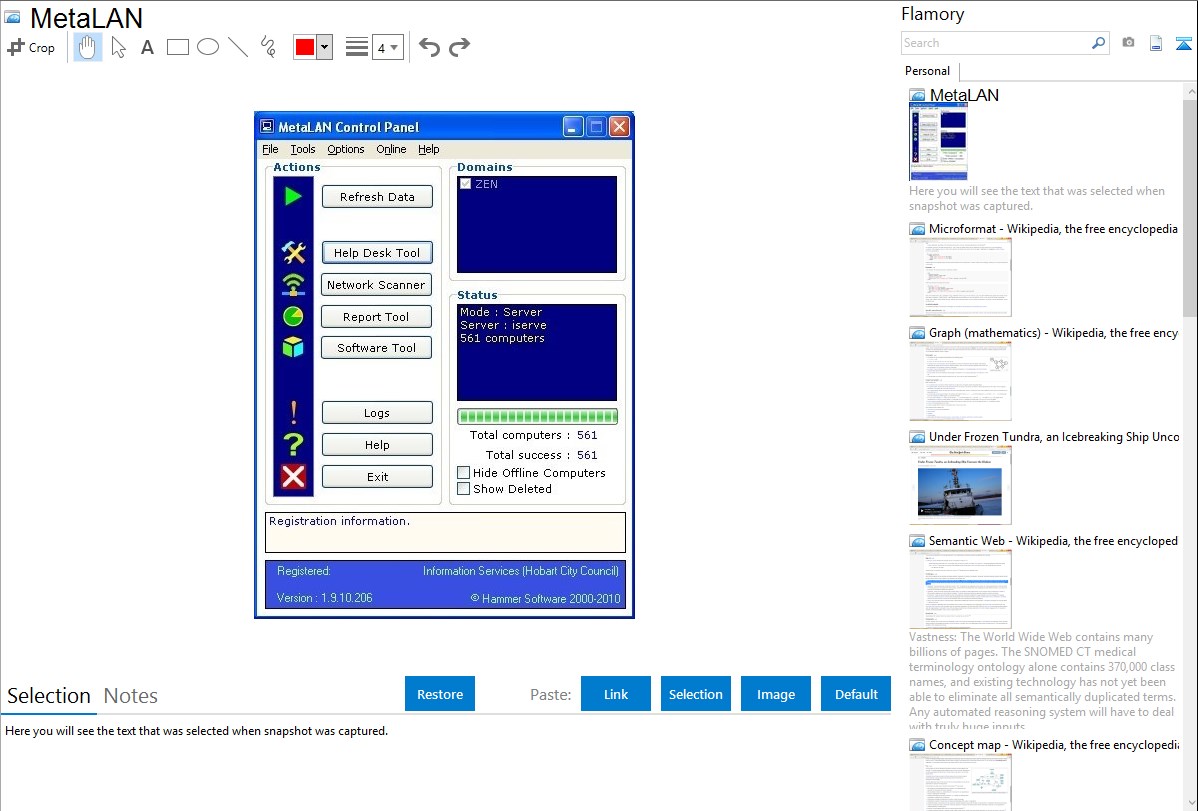Click the Help Desk Tool button
Viewport: 1198px width, 811px height.
pyautogui.click(x=377, y=252)
